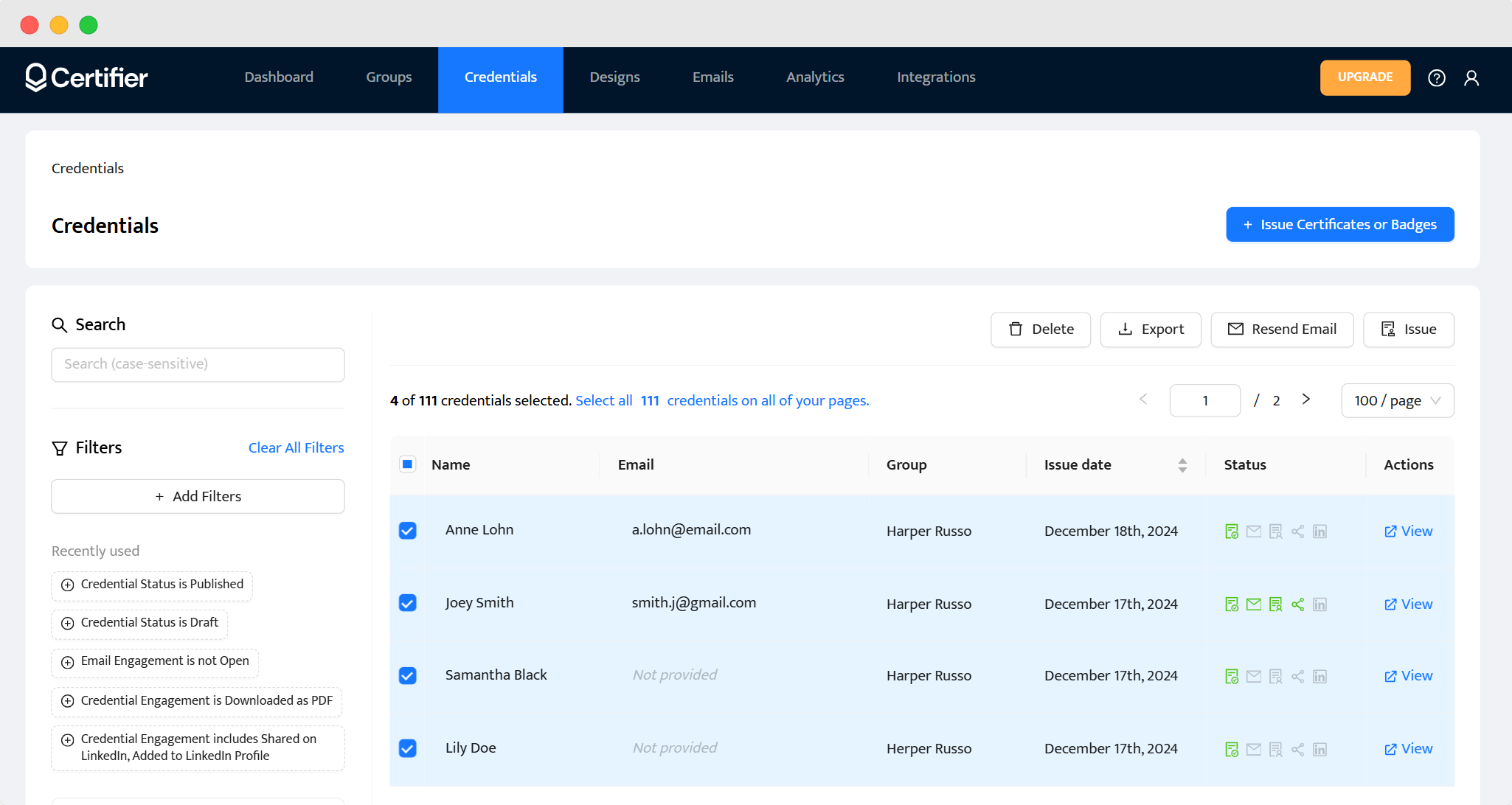Add the Credential Status is Published filter
Image resolution: width=1512 pixels, height=805 pixels.
click(152, 585)
